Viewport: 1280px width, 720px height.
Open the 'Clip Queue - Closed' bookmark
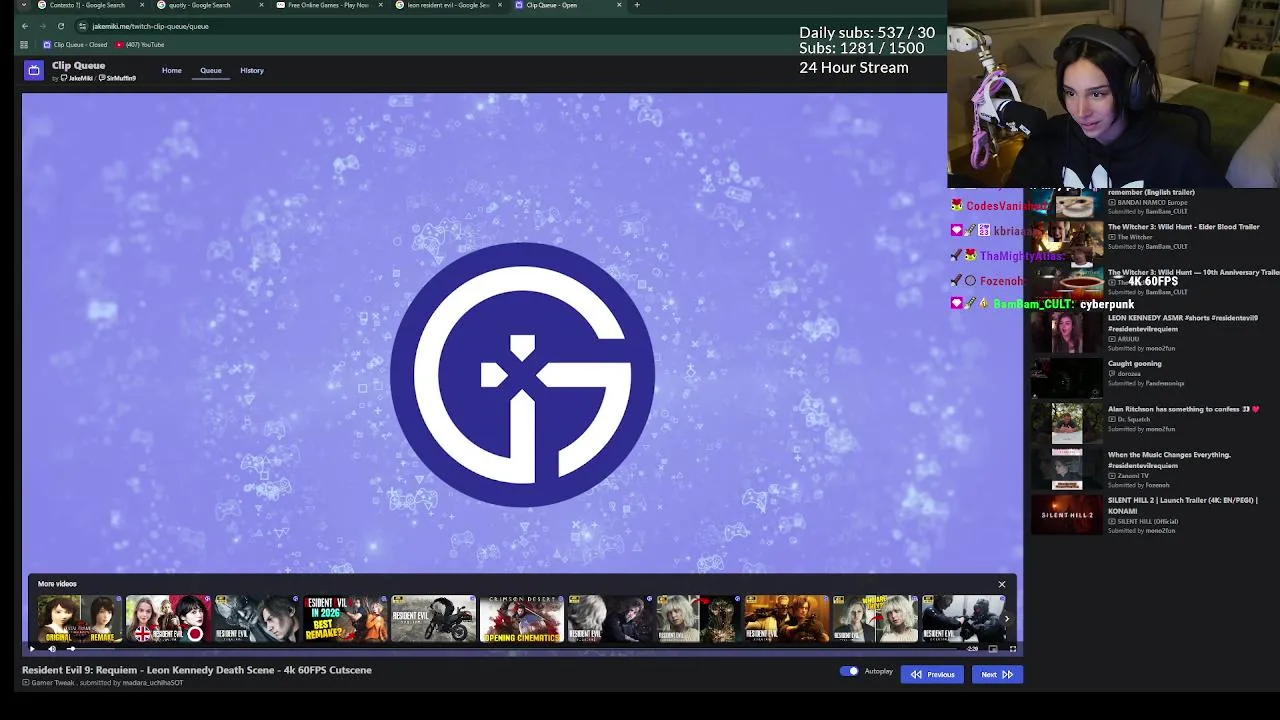coord(75,45)
